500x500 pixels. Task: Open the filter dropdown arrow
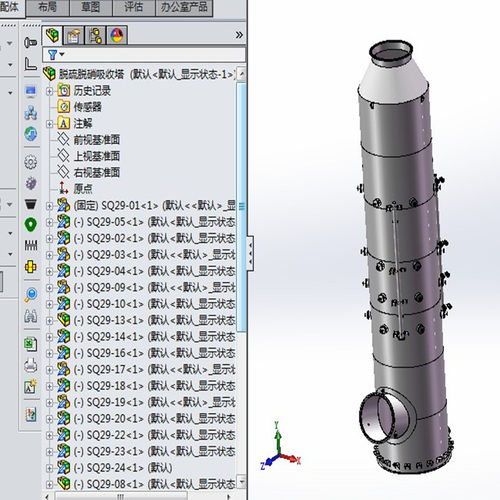pos(62,54)
